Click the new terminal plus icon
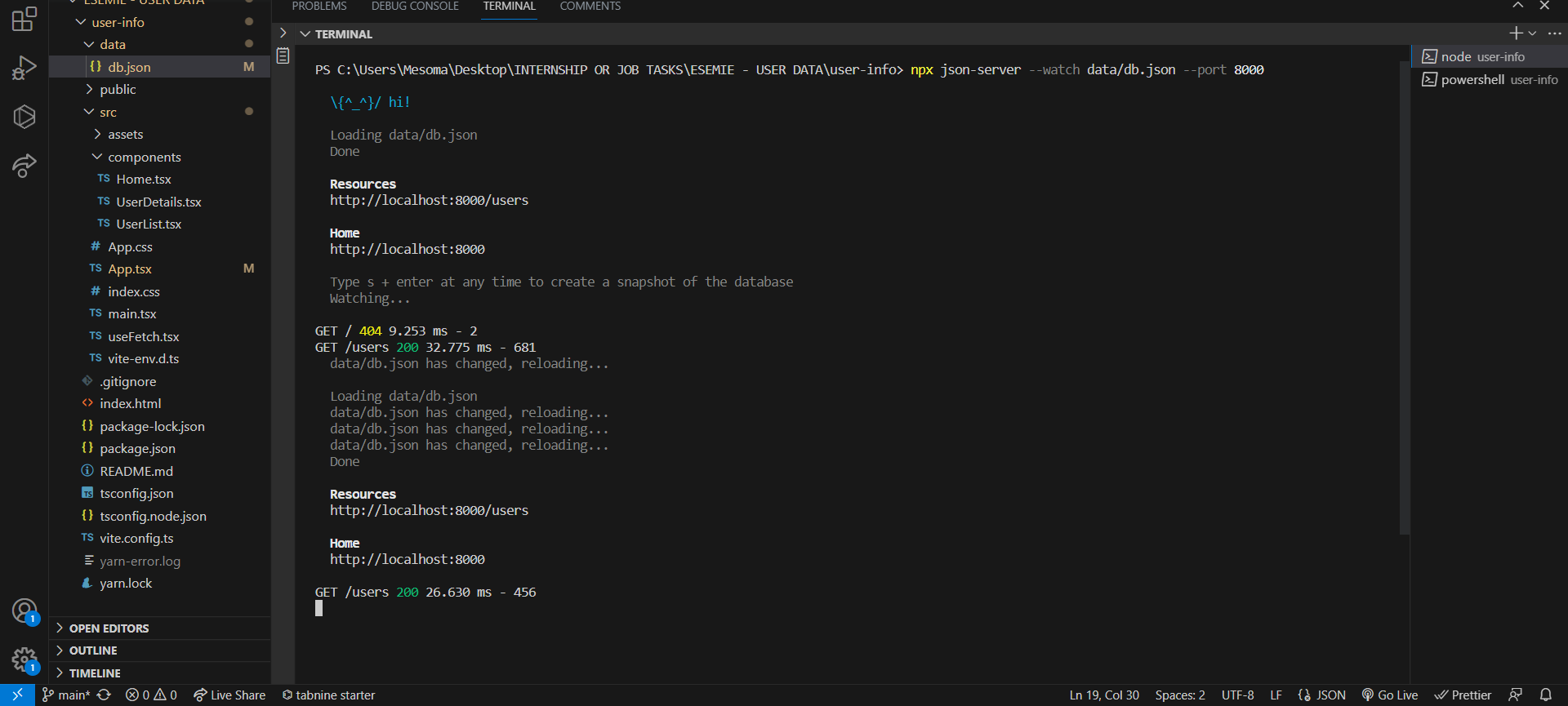This screenshot has height=706, width=1568. point(1515,33)
